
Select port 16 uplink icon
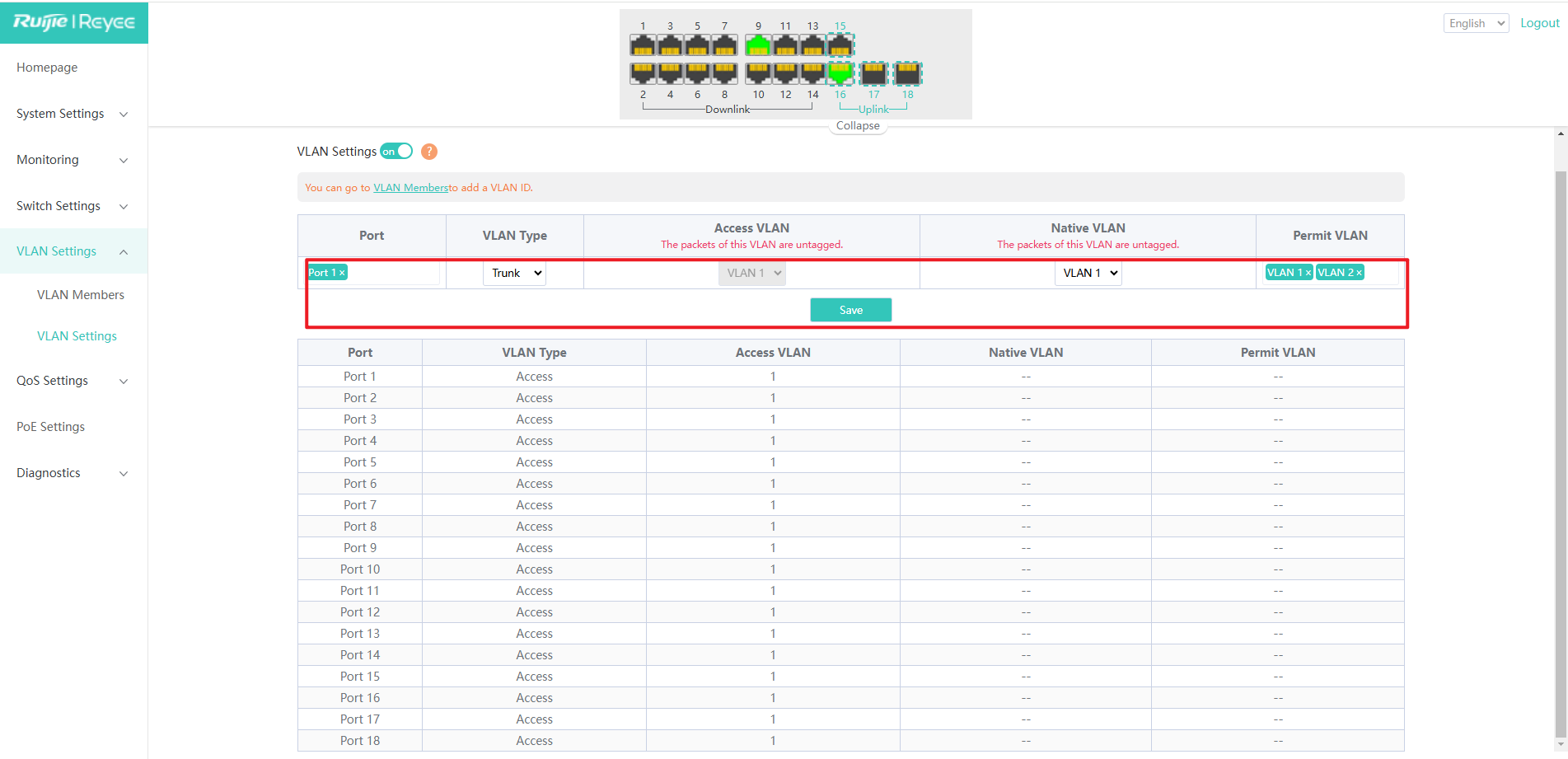click(x=840, y=73)
